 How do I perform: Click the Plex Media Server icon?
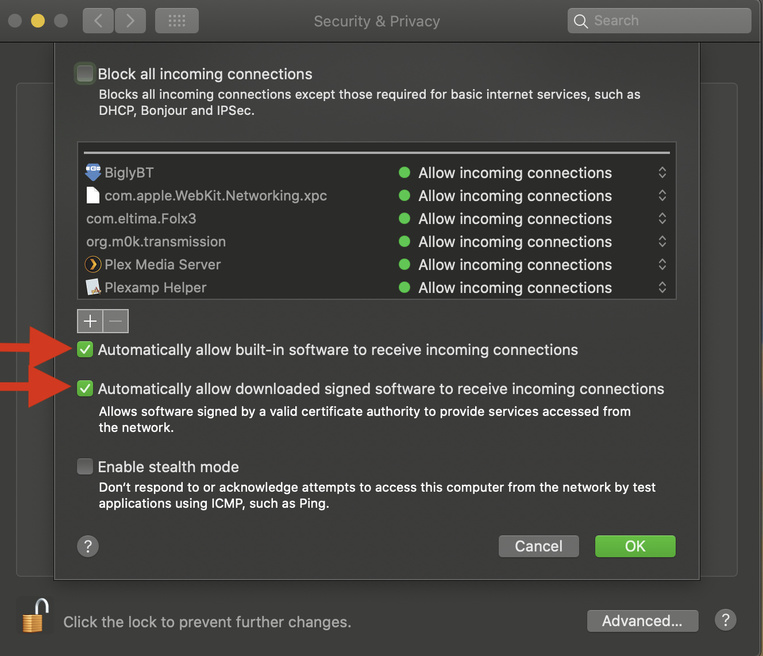click(93, 265)
